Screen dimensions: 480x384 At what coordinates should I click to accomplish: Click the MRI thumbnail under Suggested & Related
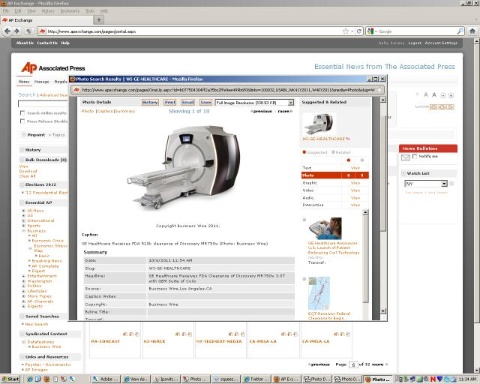tap(319, 124)
